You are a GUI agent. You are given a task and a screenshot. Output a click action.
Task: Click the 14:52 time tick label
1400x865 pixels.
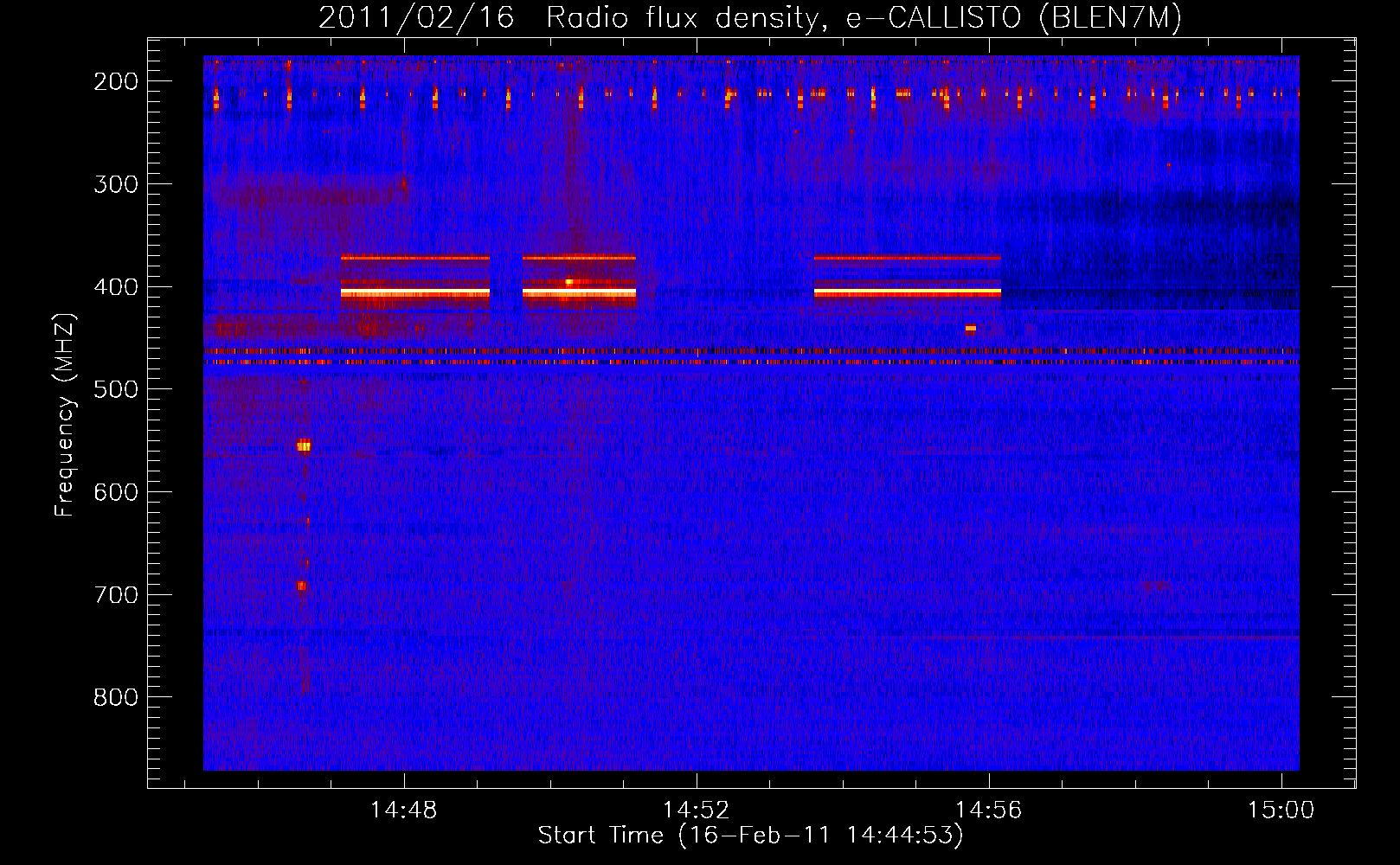tap(696, 811)
